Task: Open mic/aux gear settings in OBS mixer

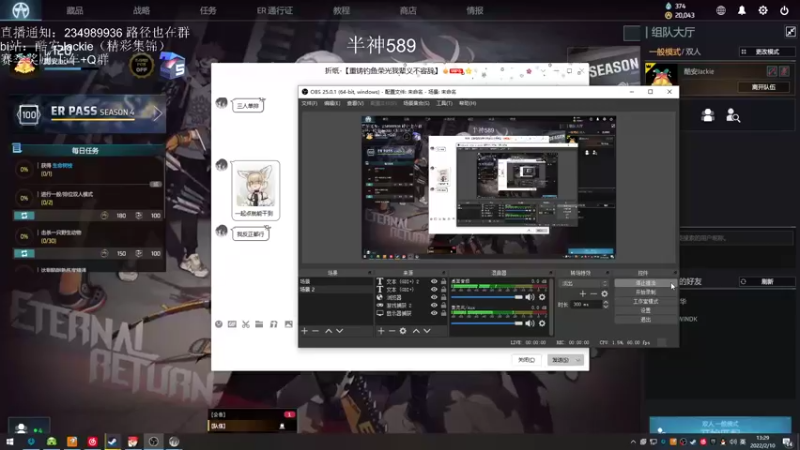Action: pyautogui.click(x=542, y=323)
